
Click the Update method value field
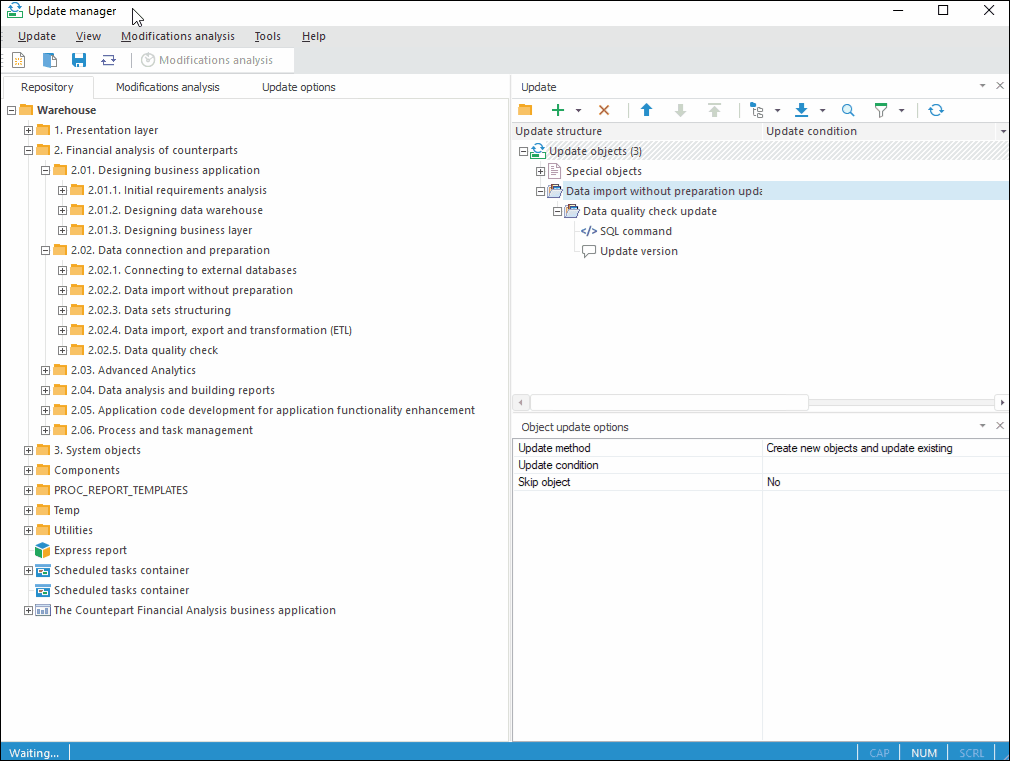point(884,448)
